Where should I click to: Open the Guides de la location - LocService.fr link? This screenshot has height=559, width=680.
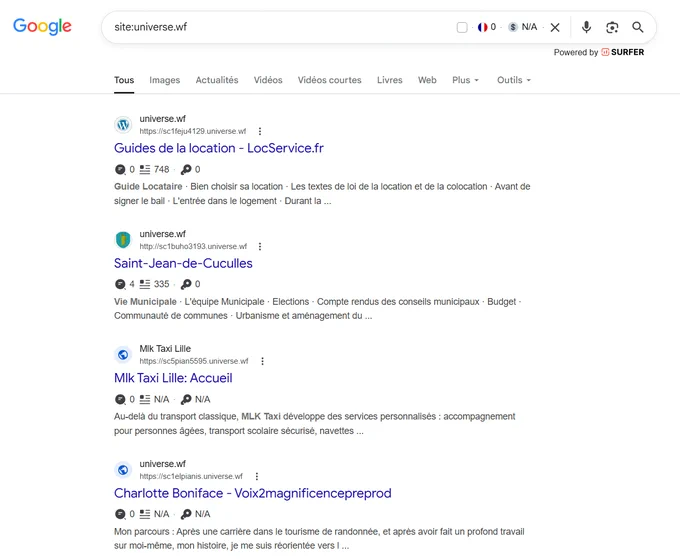(x=219, y=148)
